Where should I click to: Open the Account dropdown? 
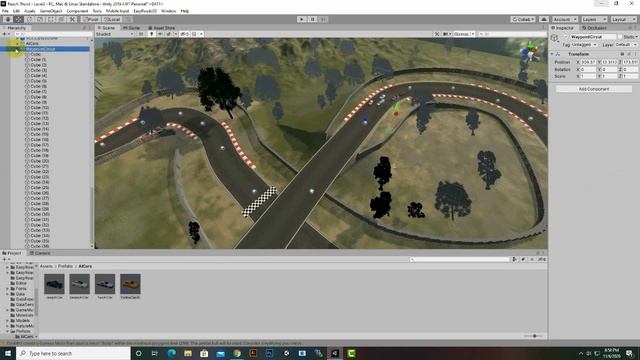pyautogui.click(x=565, y=19)
